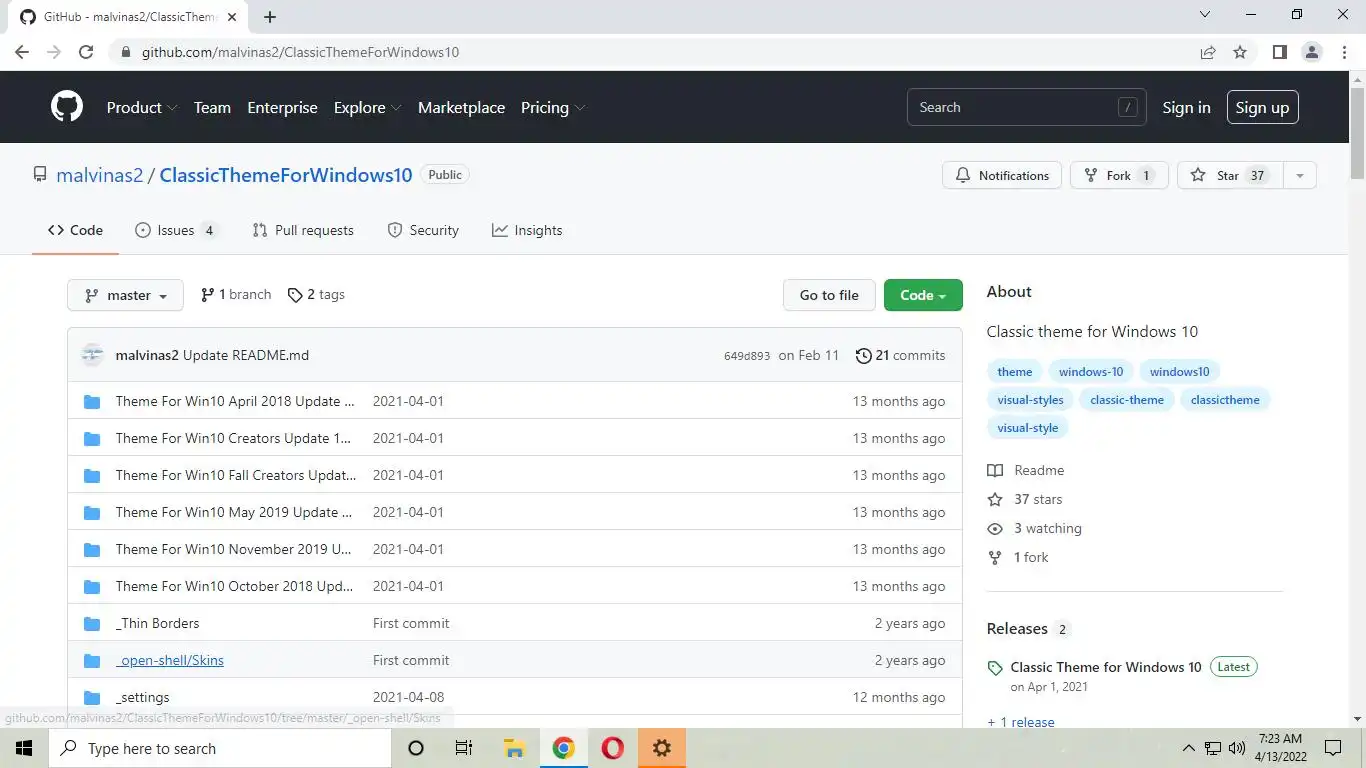Click the Go to file button
Image resolution: width=1366 pixels, height=768 pixels.
[829, 295]
